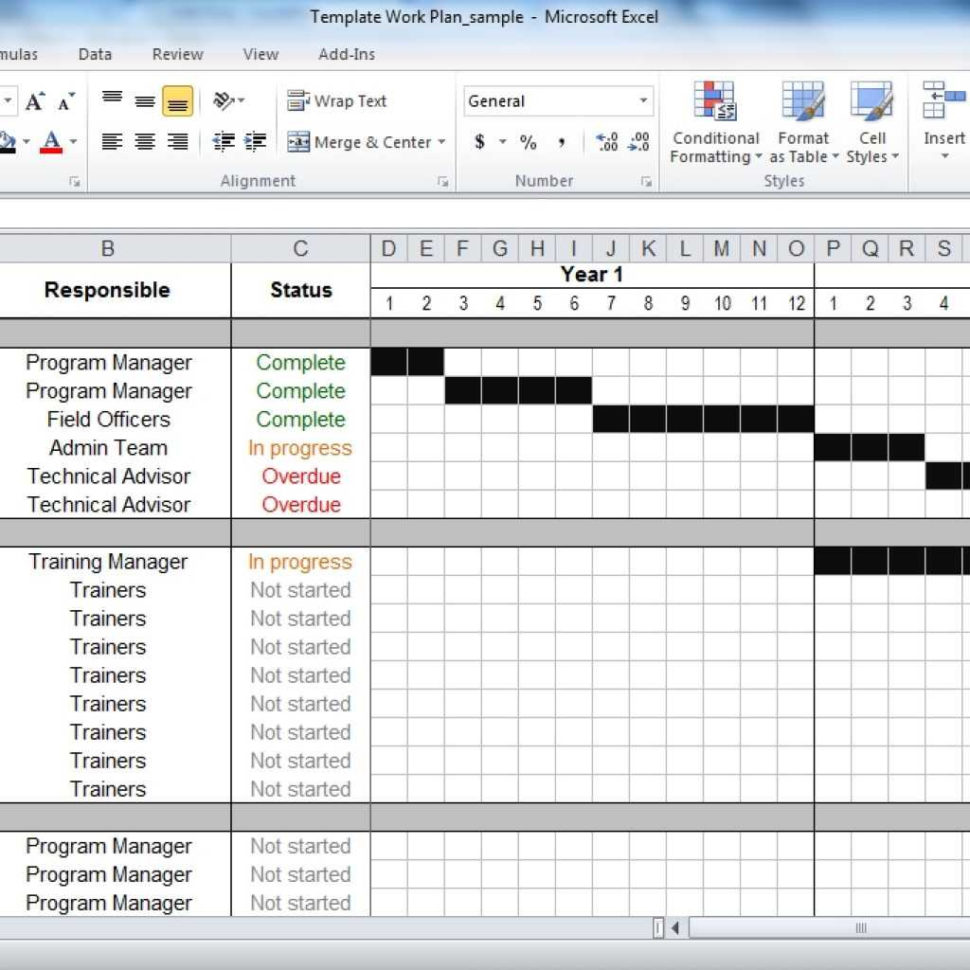970x970 pixels.
Task: Click Training Manager cell
Action: point(108,562)
